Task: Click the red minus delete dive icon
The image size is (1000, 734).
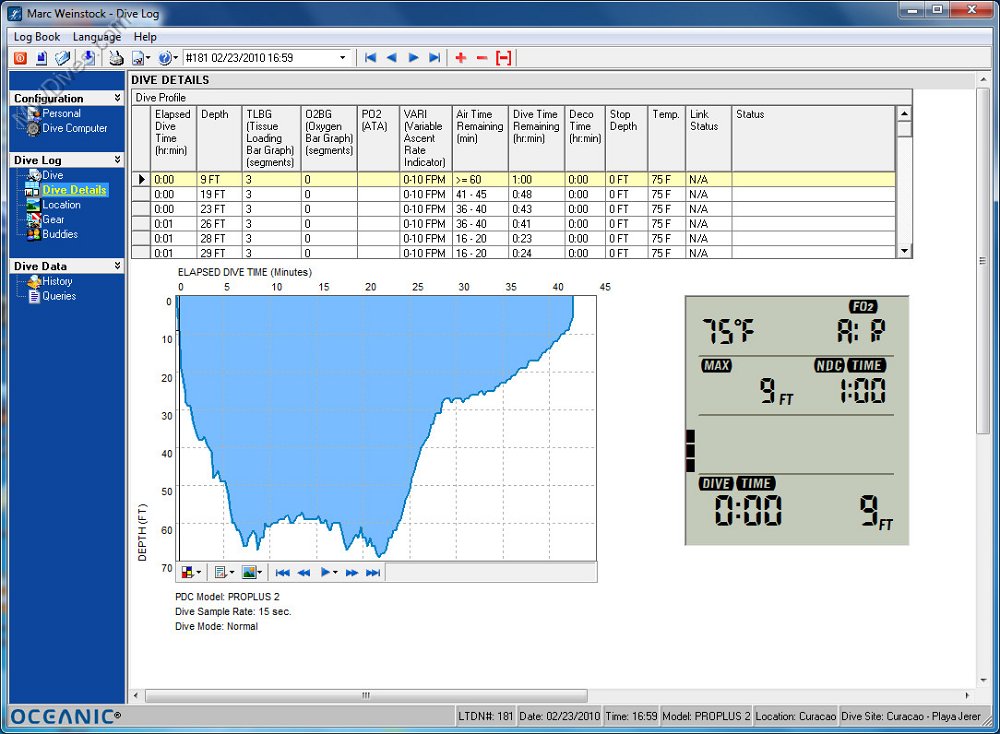Action: [x=482, y=58]
